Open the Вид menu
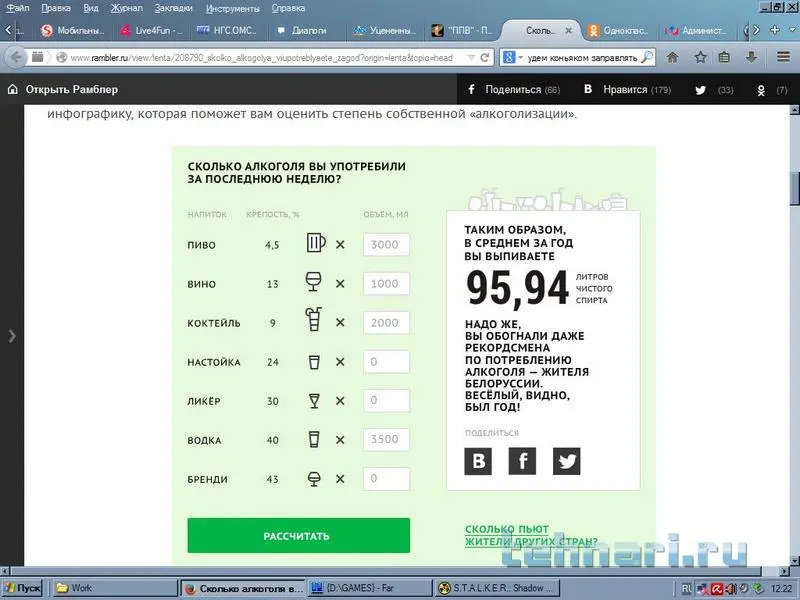This screenshot has width=800, height=600. [91, 8]
